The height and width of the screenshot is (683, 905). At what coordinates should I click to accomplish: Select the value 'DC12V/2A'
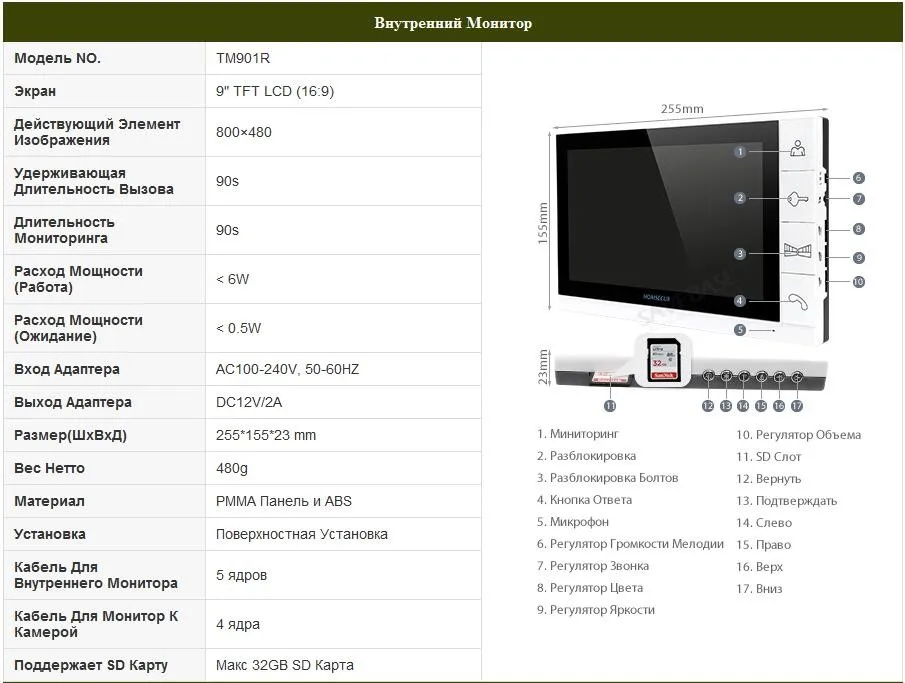click(x=249, y=402)
